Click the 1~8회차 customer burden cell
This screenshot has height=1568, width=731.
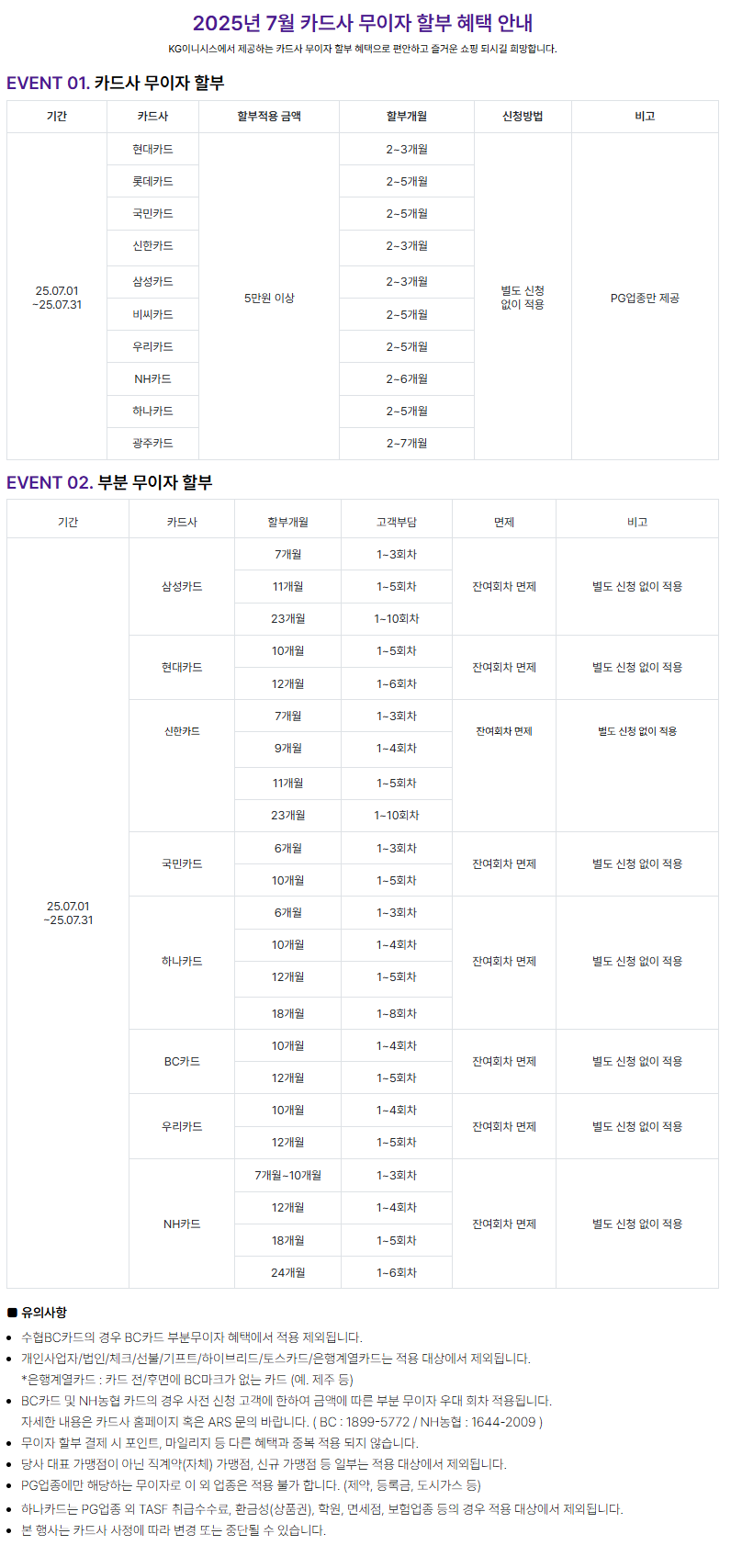click(397, 1013)
